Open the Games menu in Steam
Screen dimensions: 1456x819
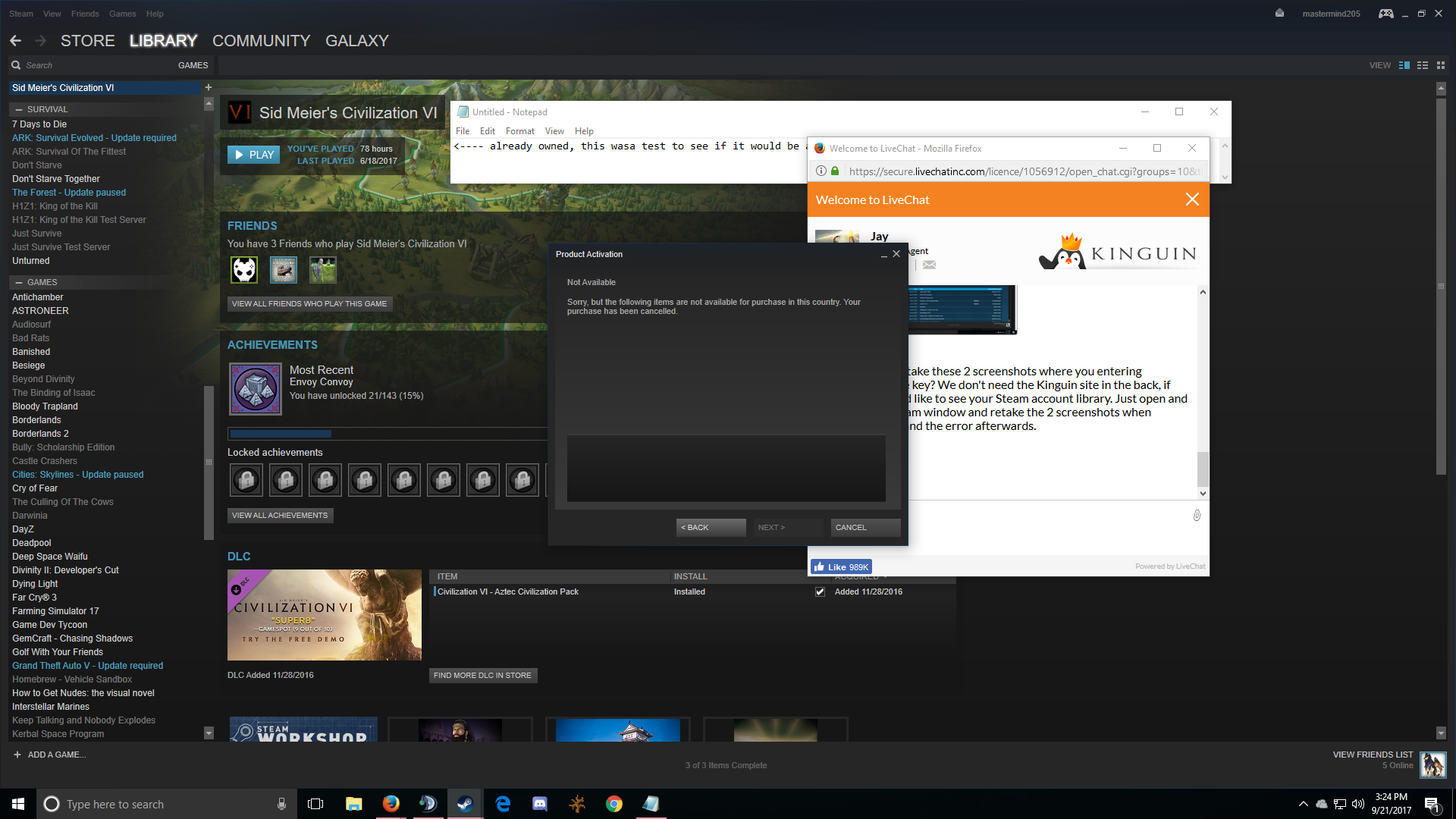click(x=122, y=14)
